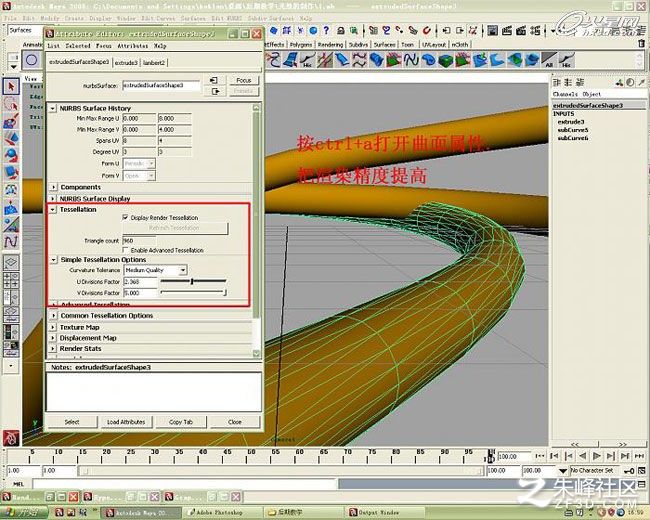This screenshot has height=520, width=650.
Task: Click the go to input connection icon
Action: click(214, 80)
